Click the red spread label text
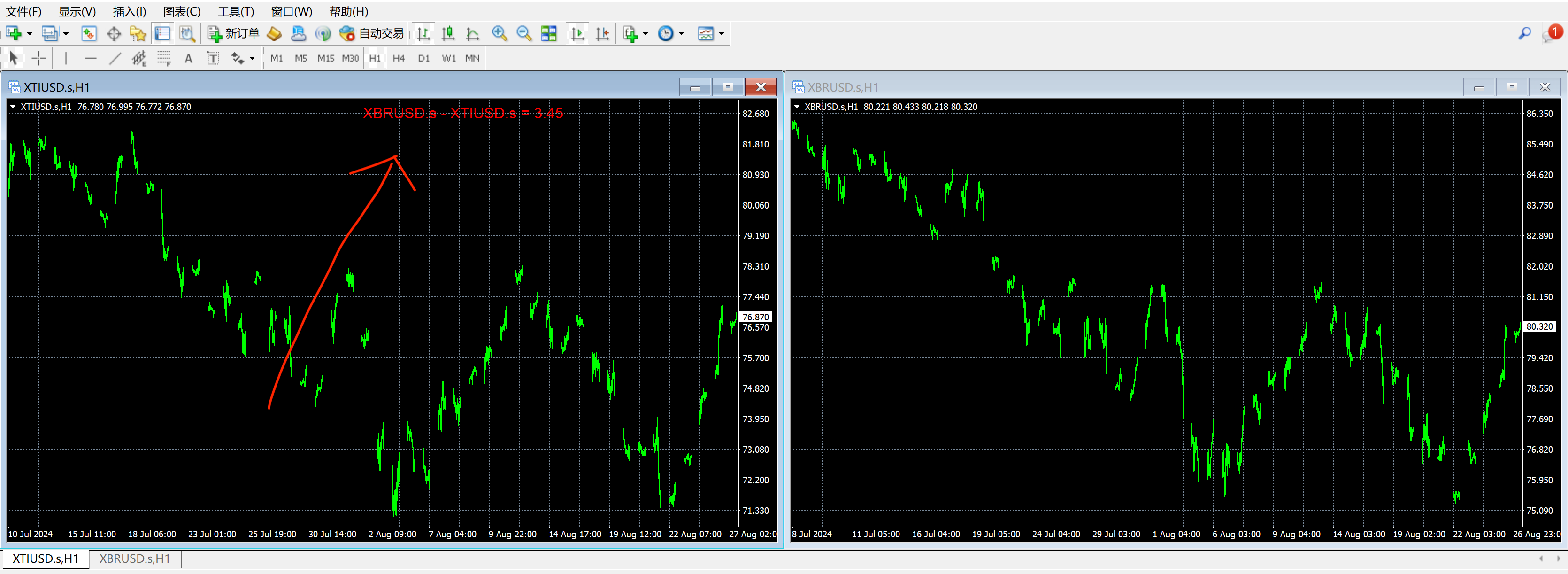Viewport: 1568px width, 574px height. pyautogui.click(x=462, y=113)
